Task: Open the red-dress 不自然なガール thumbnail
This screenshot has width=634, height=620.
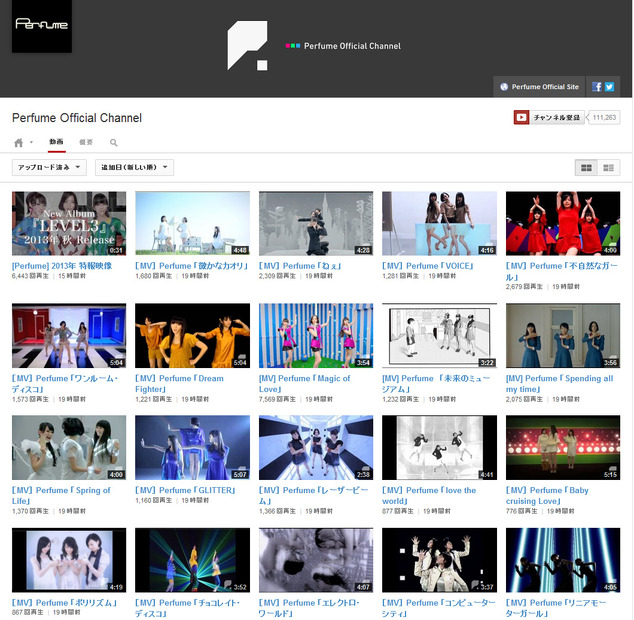Action: coord(563,223)
